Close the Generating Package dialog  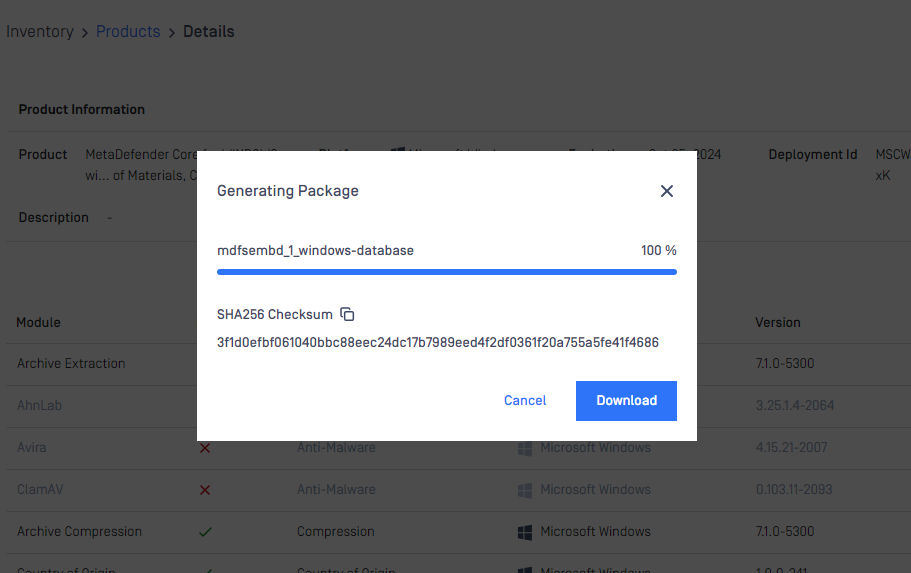click(x=666, y=191)
